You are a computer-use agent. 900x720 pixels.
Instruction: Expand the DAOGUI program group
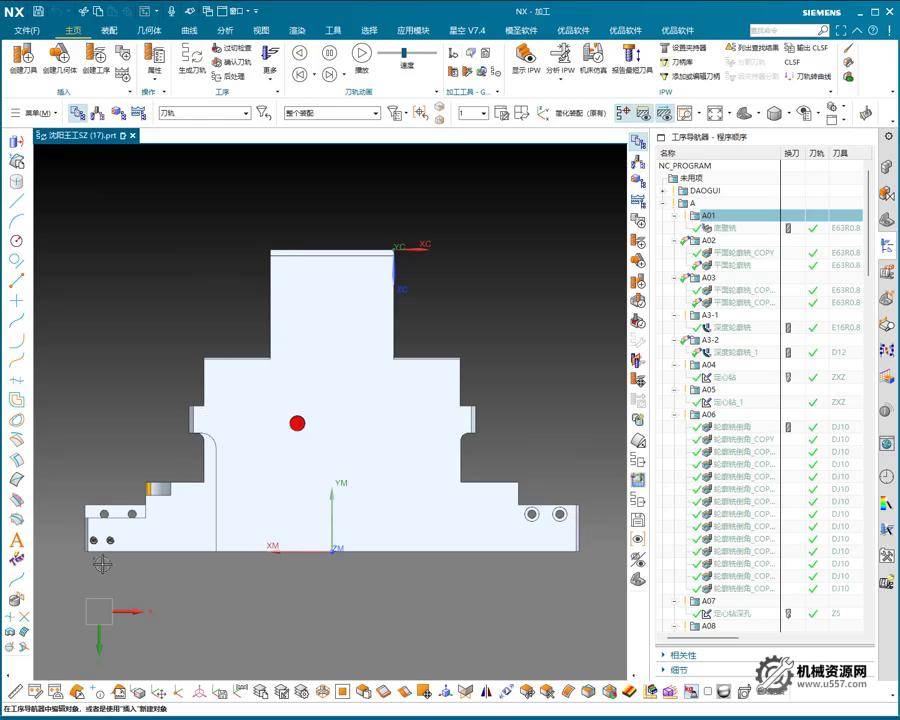point(663,191)
